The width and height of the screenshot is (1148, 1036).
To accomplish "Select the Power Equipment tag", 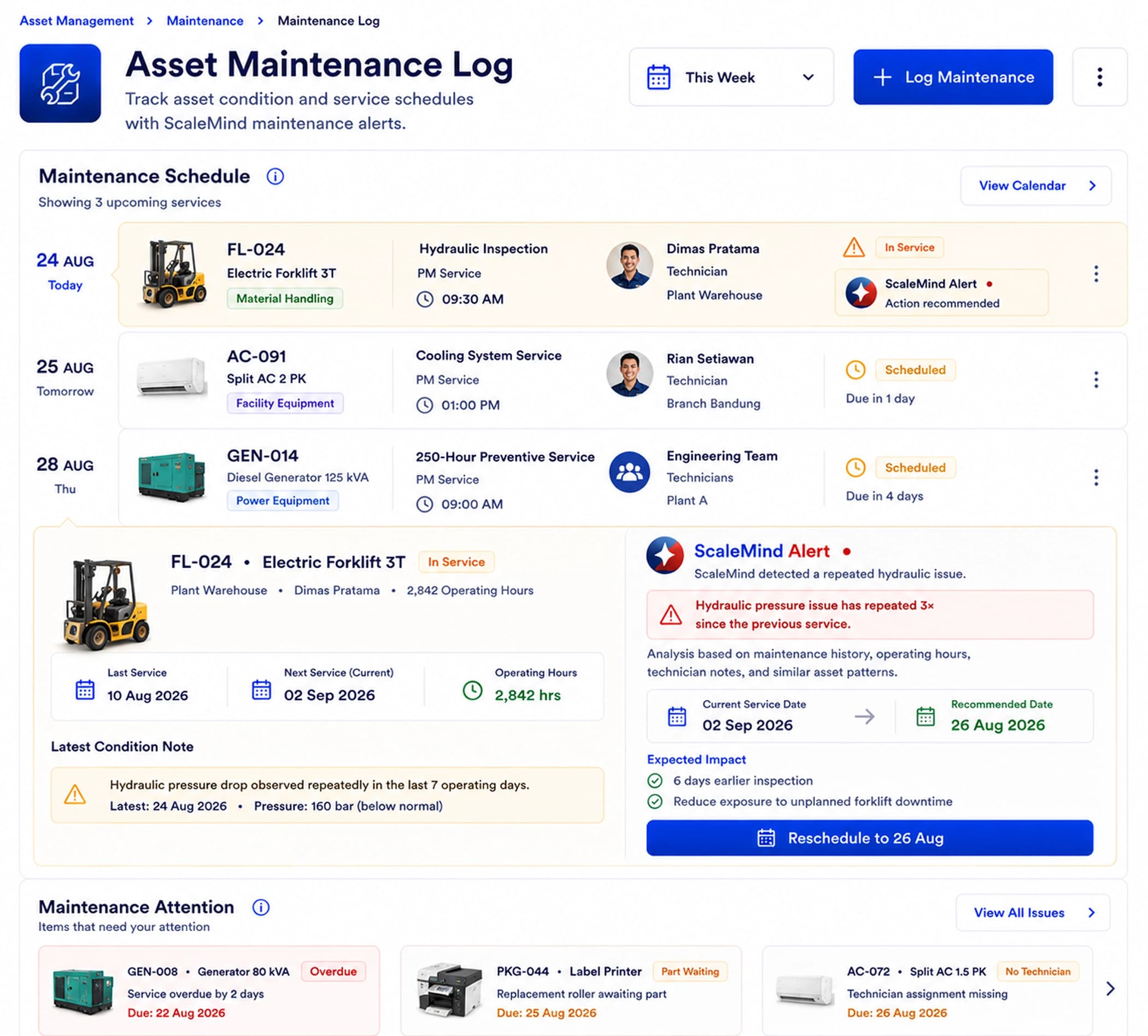I will (x=283, y=501).
